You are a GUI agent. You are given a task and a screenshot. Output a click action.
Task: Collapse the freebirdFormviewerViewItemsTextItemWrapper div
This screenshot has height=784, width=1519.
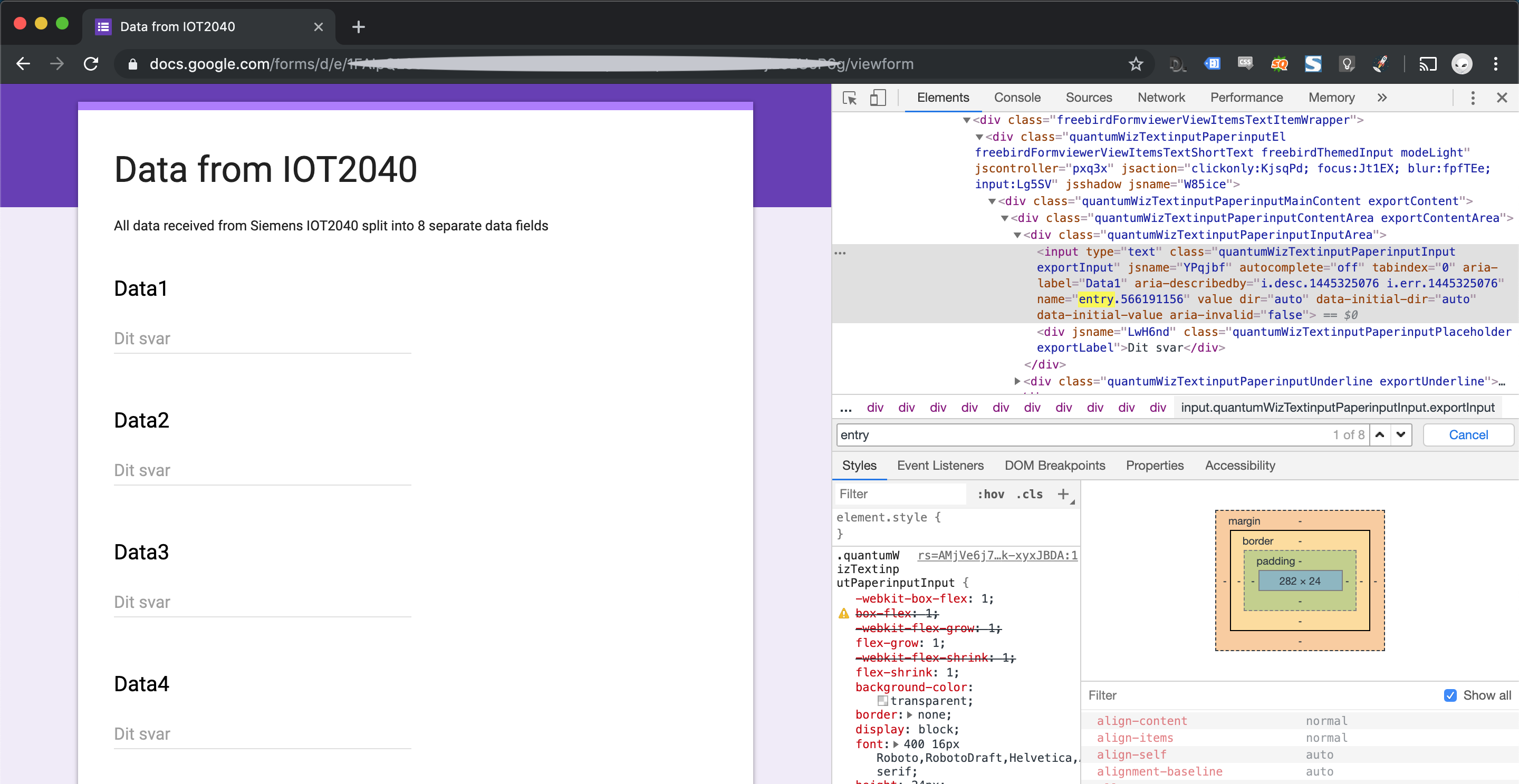pyautogui.click(x=966, y=120)
